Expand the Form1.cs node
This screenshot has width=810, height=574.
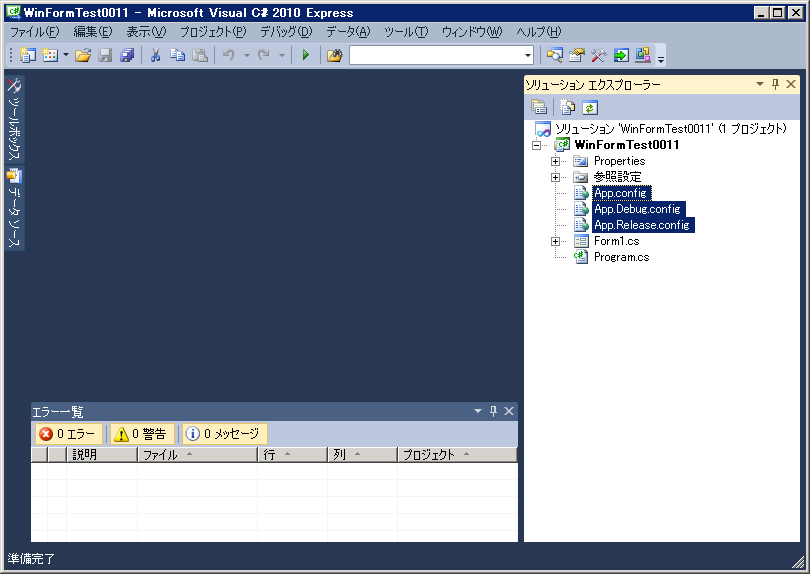click(555, 242)
